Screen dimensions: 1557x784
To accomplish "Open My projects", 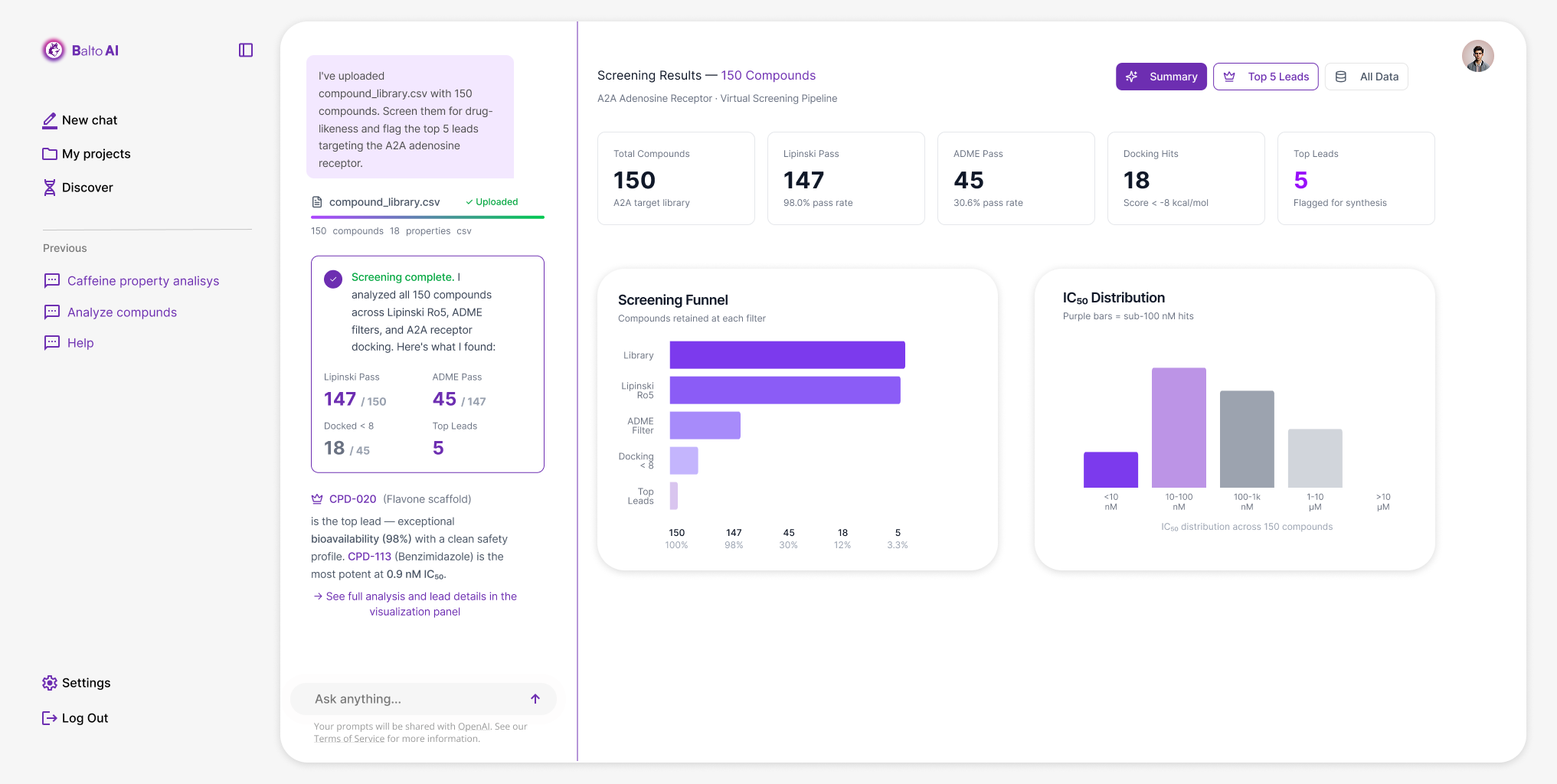I will [x=96, y=154].
